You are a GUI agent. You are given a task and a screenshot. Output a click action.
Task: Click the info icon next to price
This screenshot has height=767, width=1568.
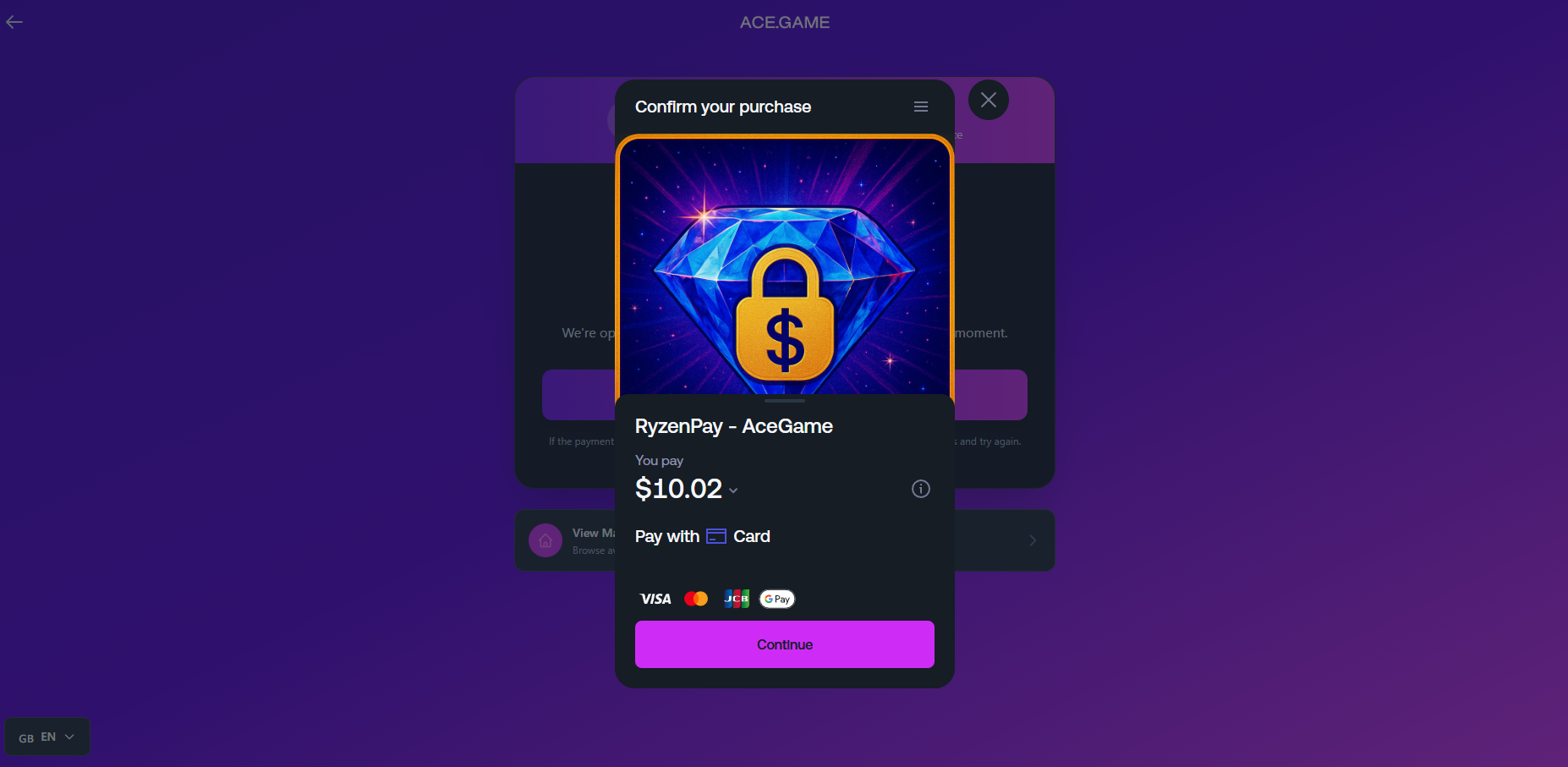coord(921,489)
